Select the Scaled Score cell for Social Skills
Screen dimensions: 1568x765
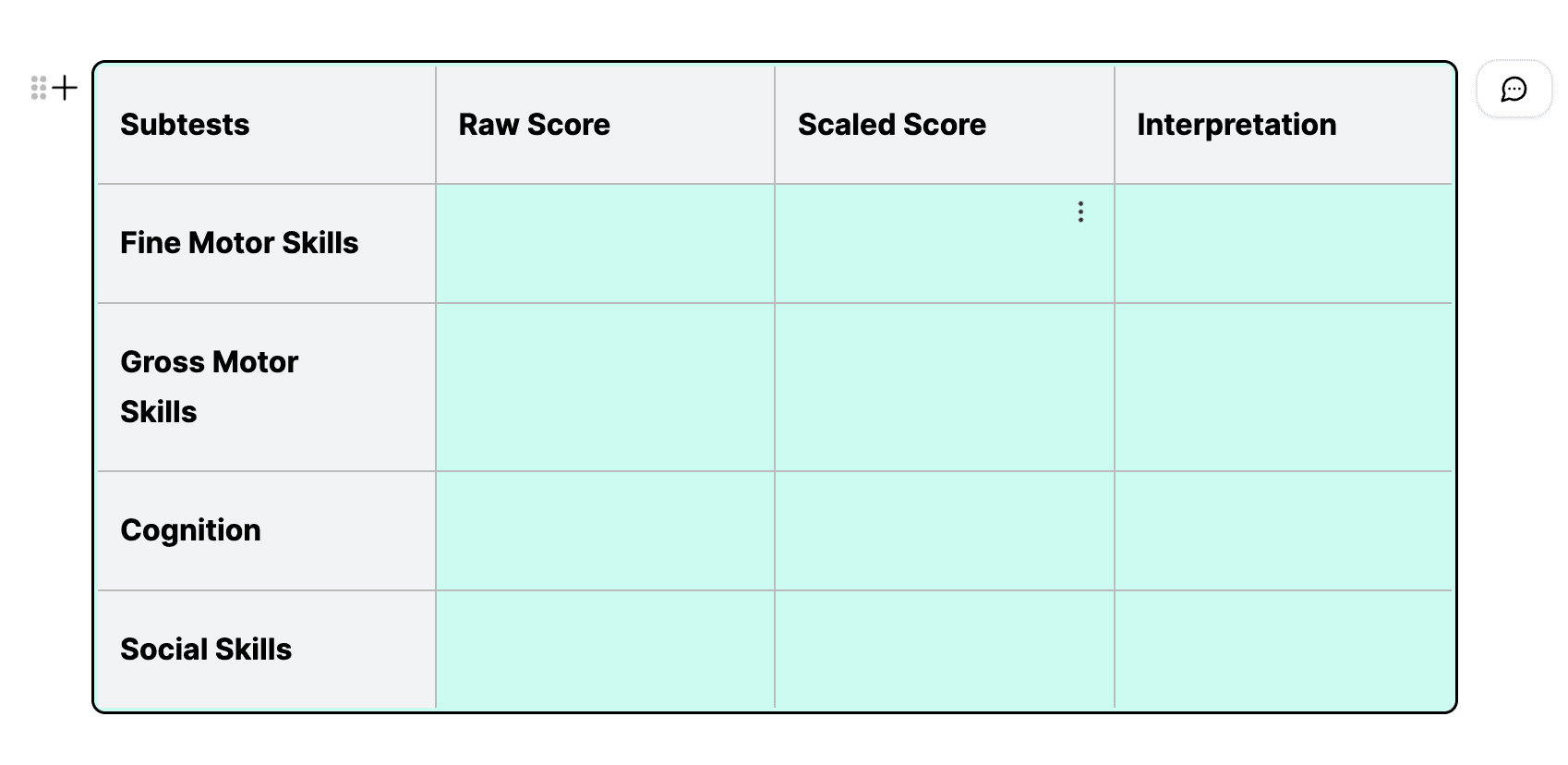point(944,649)
